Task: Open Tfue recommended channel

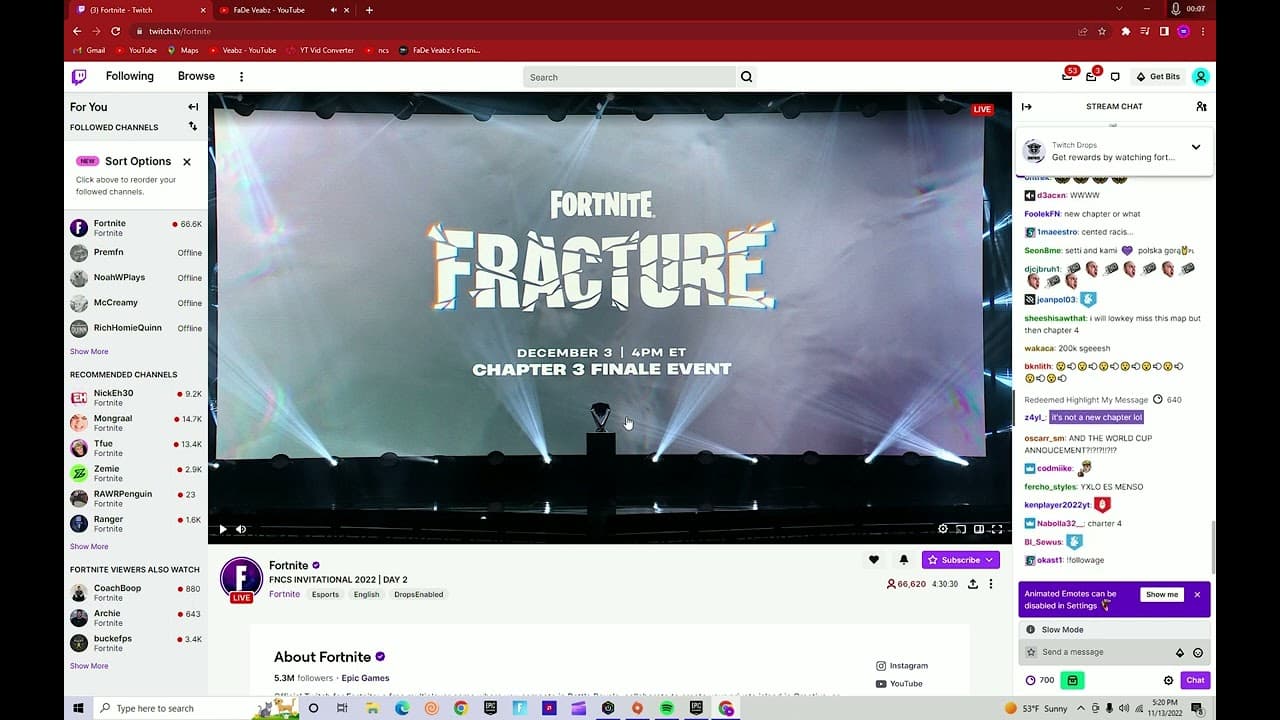Action: click(x=136, y=448)
